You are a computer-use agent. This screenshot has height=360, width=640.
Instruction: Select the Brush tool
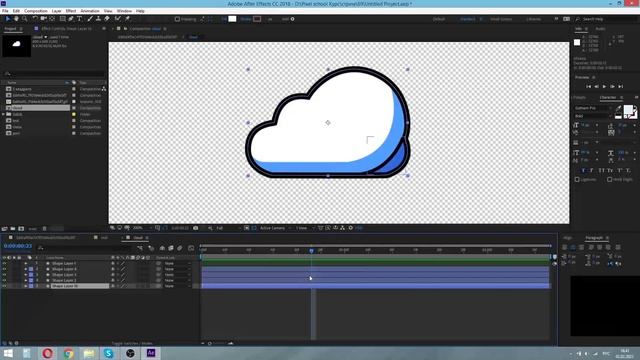click(90, 19)
